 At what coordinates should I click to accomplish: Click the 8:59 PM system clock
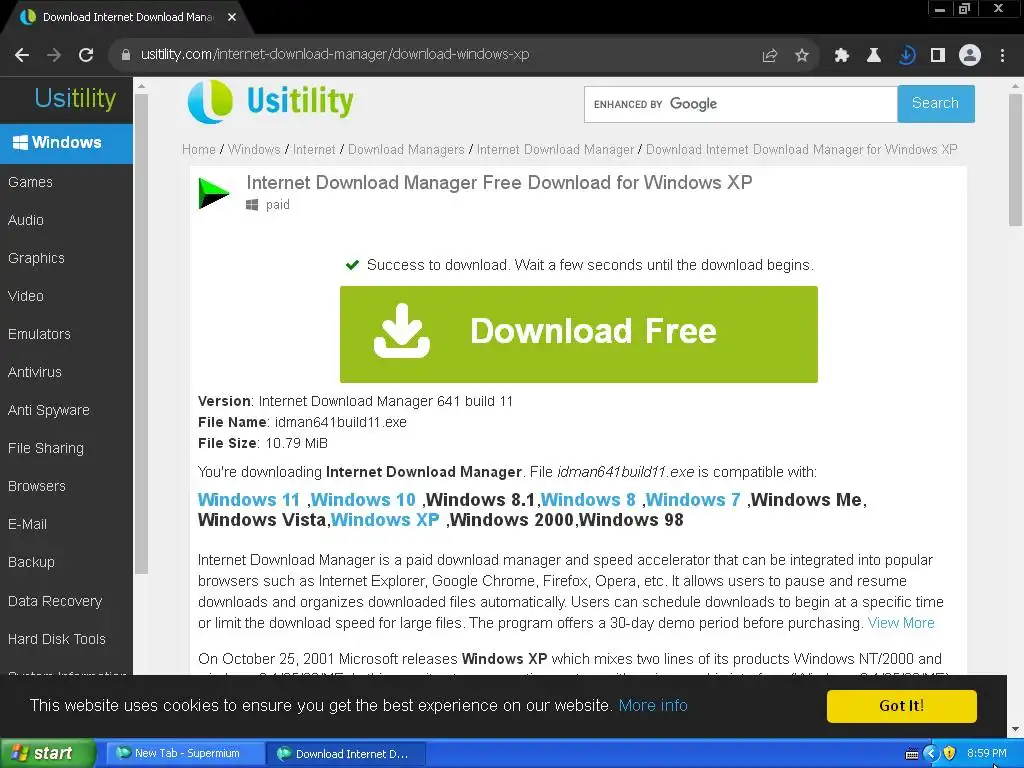click(987, 754)
